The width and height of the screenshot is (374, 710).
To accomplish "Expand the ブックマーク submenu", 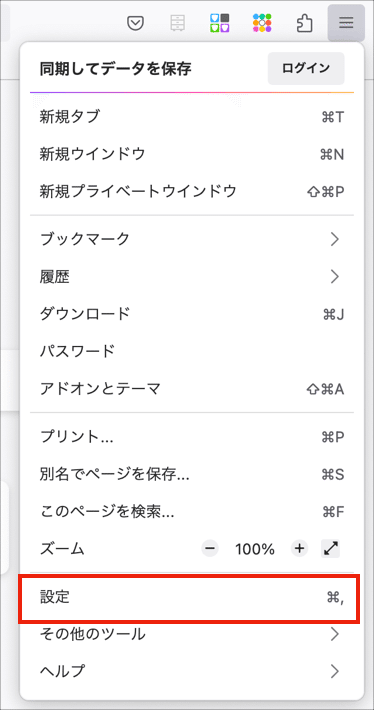I will tap(192, 239).
